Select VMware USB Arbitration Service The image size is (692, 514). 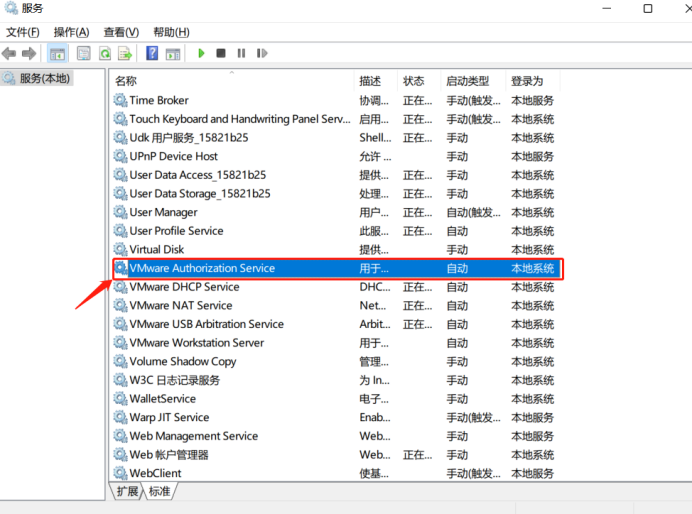(x=337, y=324)
